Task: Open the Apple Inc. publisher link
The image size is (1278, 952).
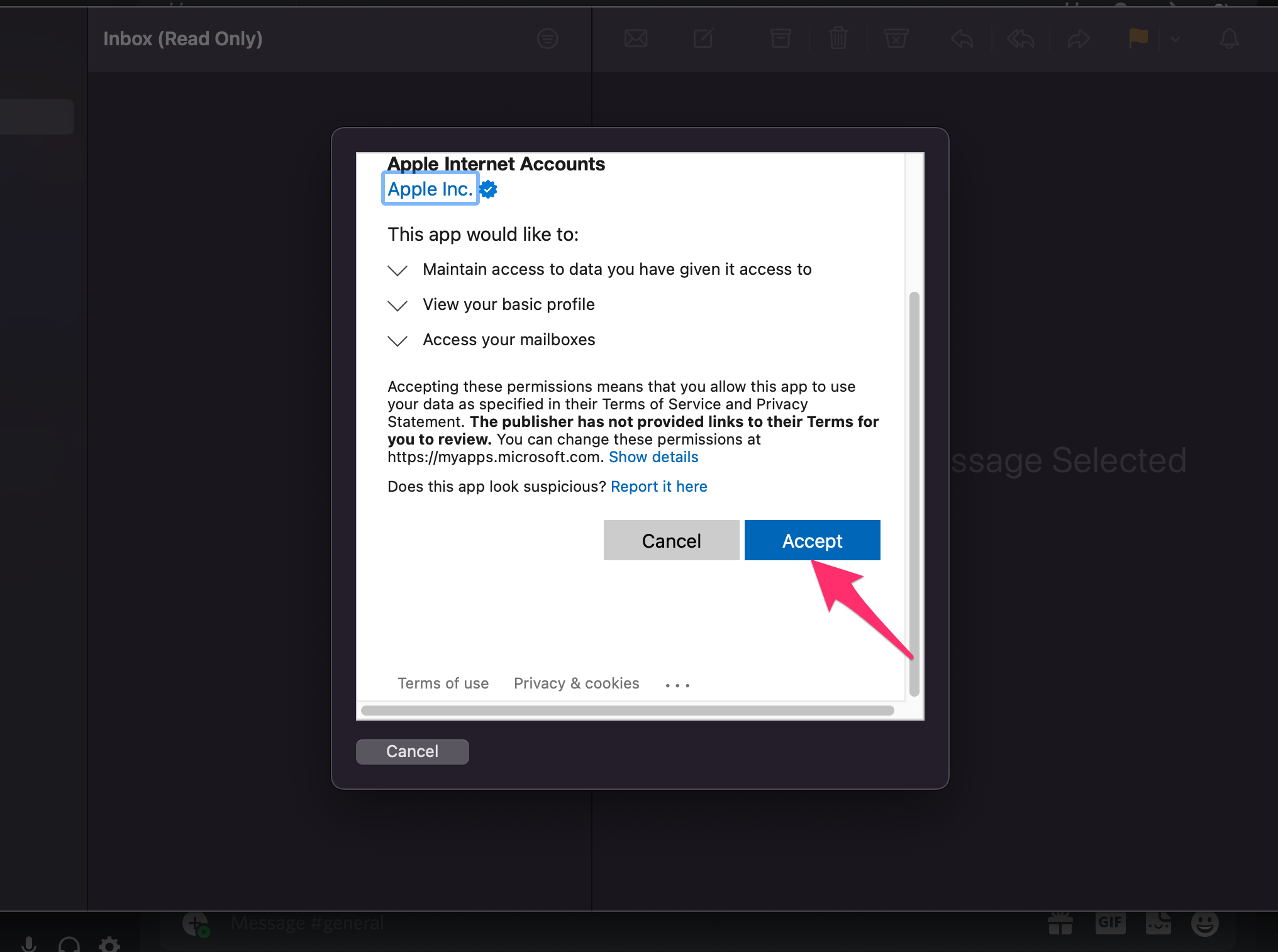Action: pyautogui.click(x=430, y=189)
